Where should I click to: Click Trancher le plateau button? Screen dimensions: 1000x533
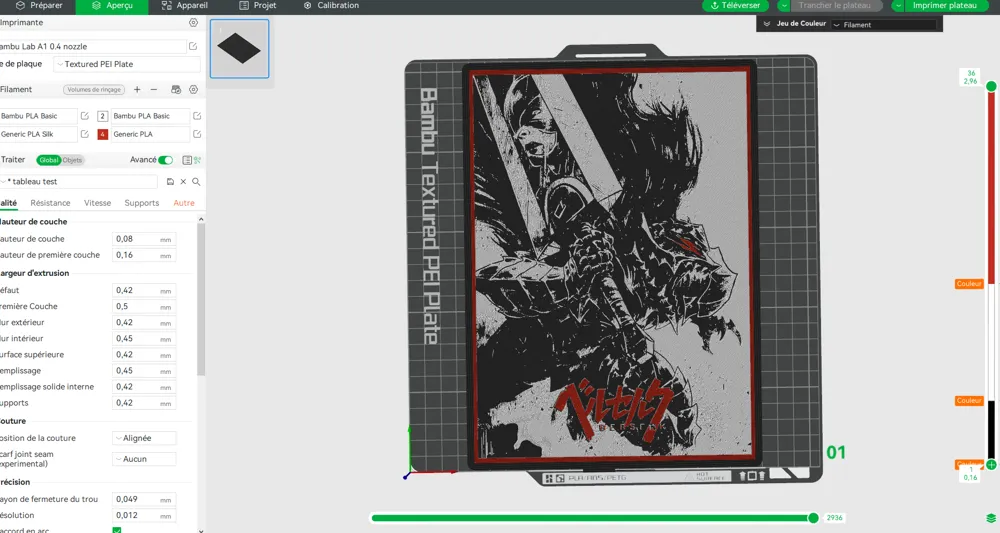(835, 6)
